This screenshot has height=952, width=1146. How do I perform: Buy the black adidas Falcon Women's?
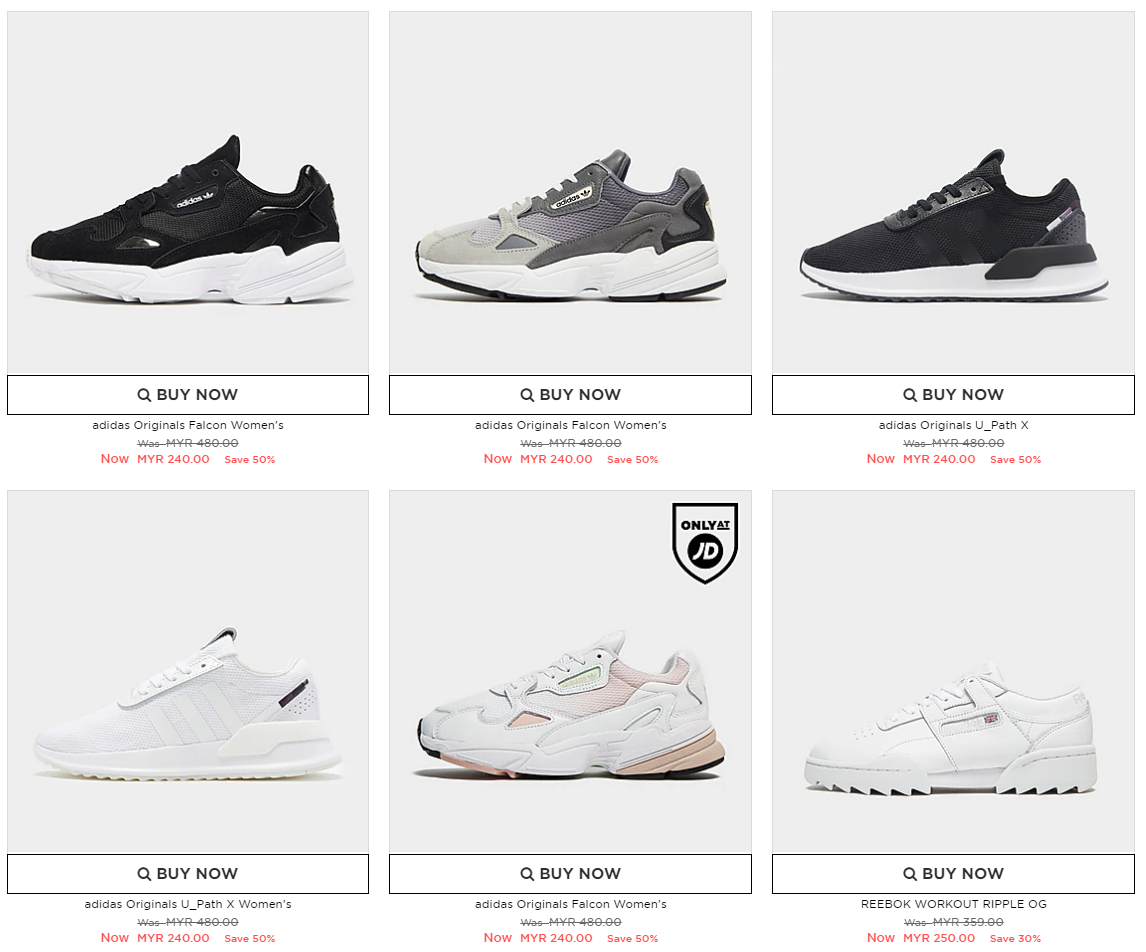coord(188,395)
